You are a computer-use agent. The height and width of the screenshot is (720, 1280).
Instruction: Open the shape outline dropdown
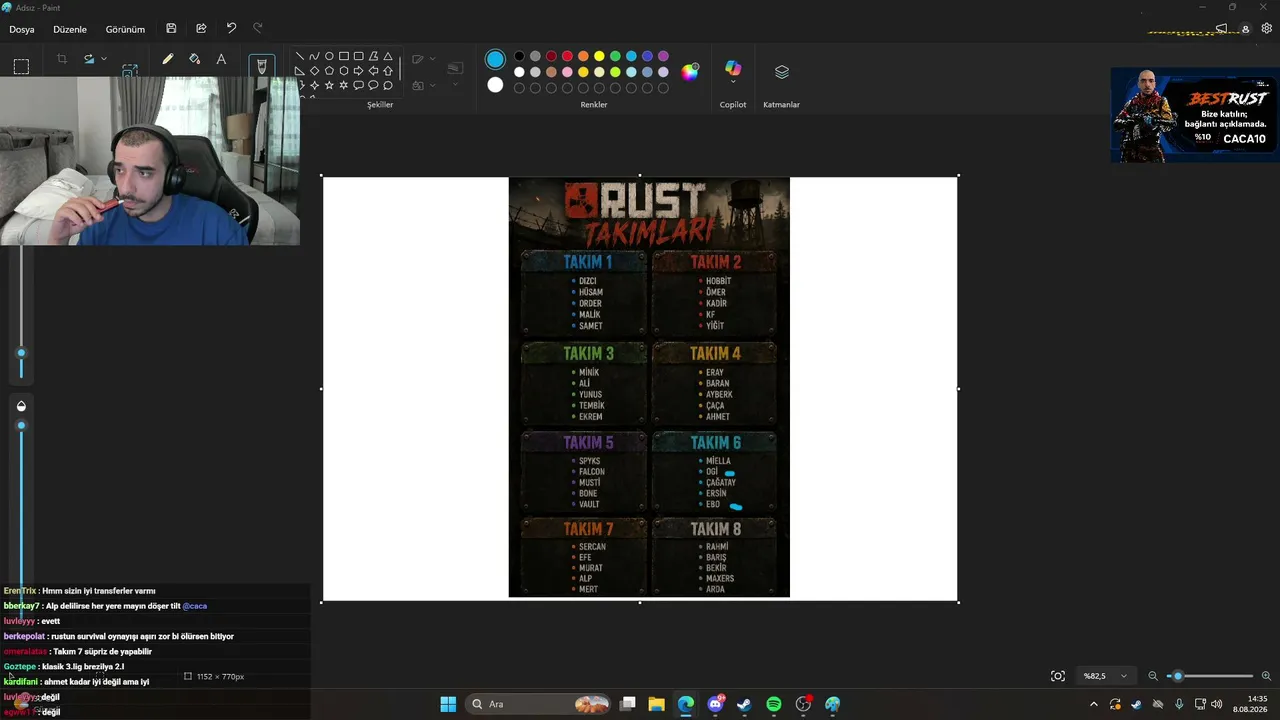click(423, 59)
